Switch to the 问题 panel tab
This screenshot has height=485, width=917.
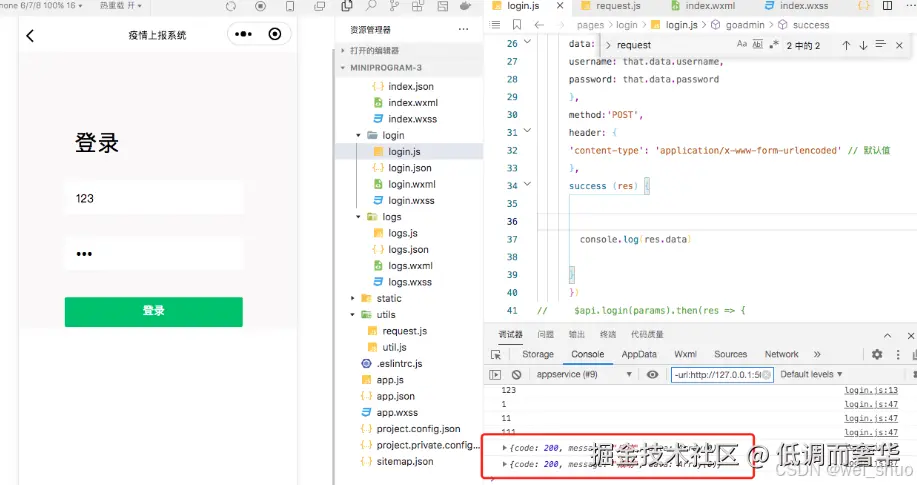pyautogui.click(x=545, y=335)
